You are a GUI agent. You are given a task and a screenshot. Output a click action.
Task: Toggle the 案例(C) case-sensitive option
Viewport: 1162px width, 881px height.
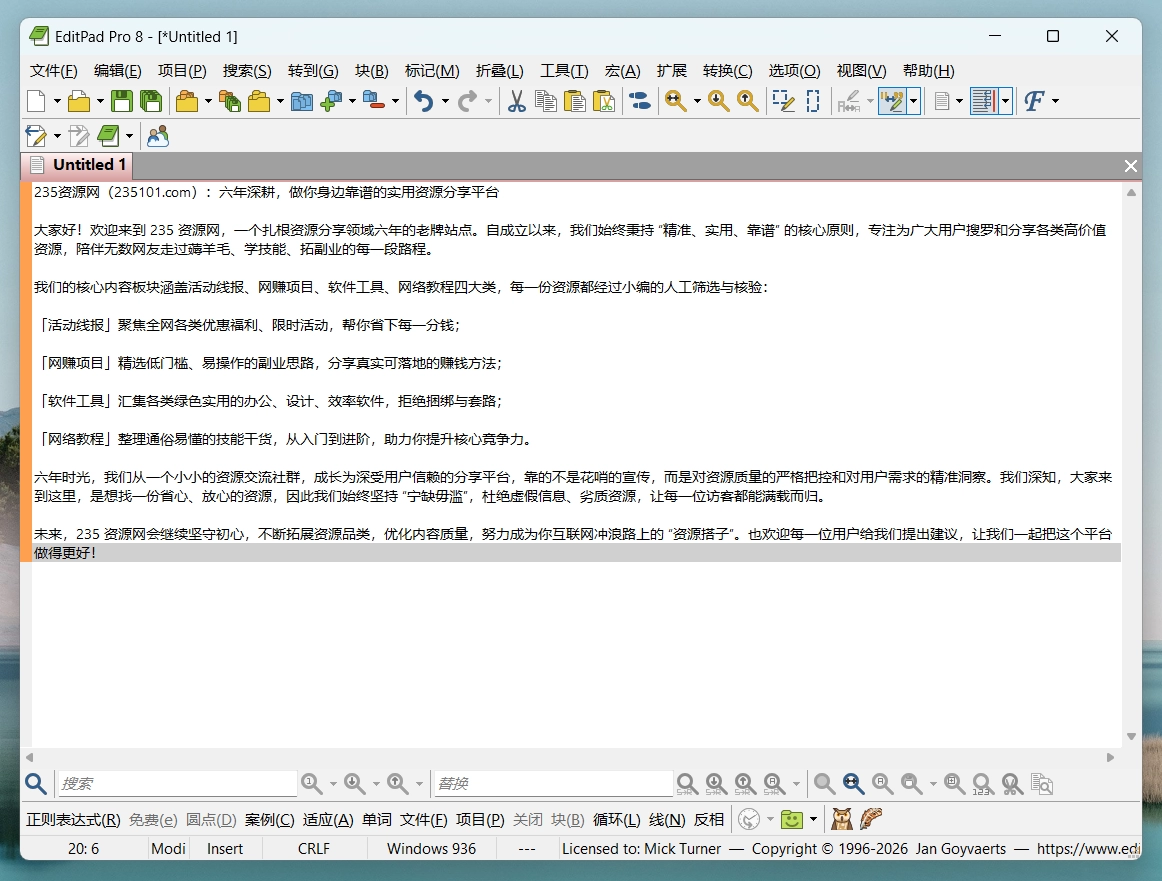(270, 820)
